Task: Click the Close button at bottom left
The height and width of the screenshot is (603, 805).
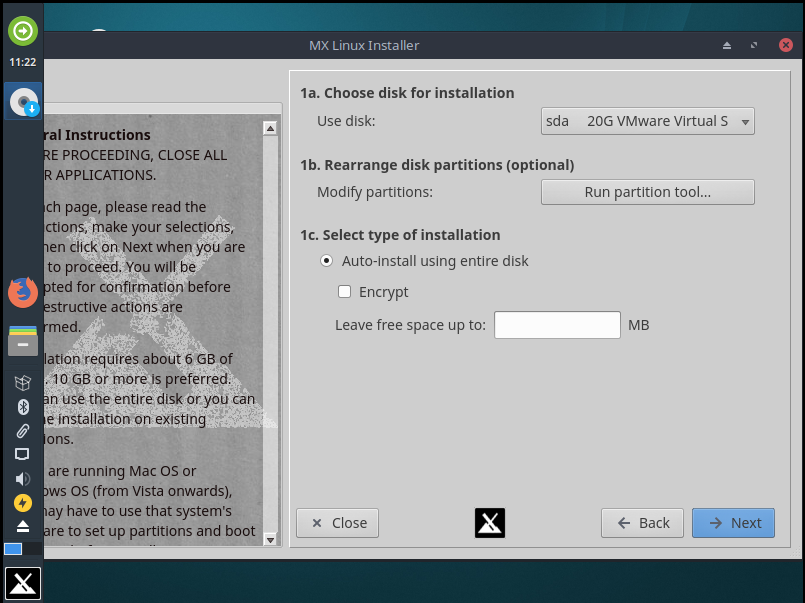Action: coord(338,523)
